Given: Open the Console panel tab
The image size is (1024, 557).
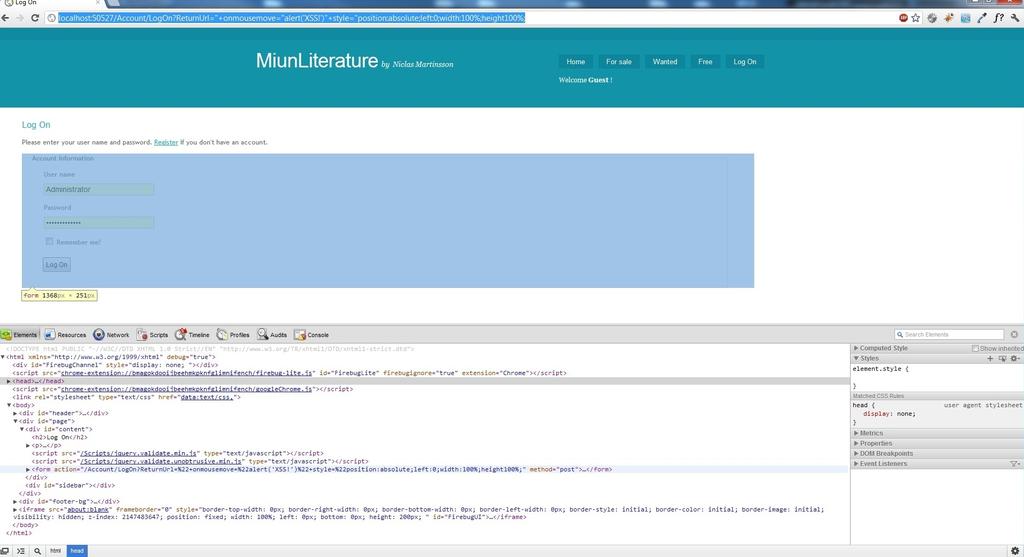Looking at the screenshot, I should pos(312,335).
